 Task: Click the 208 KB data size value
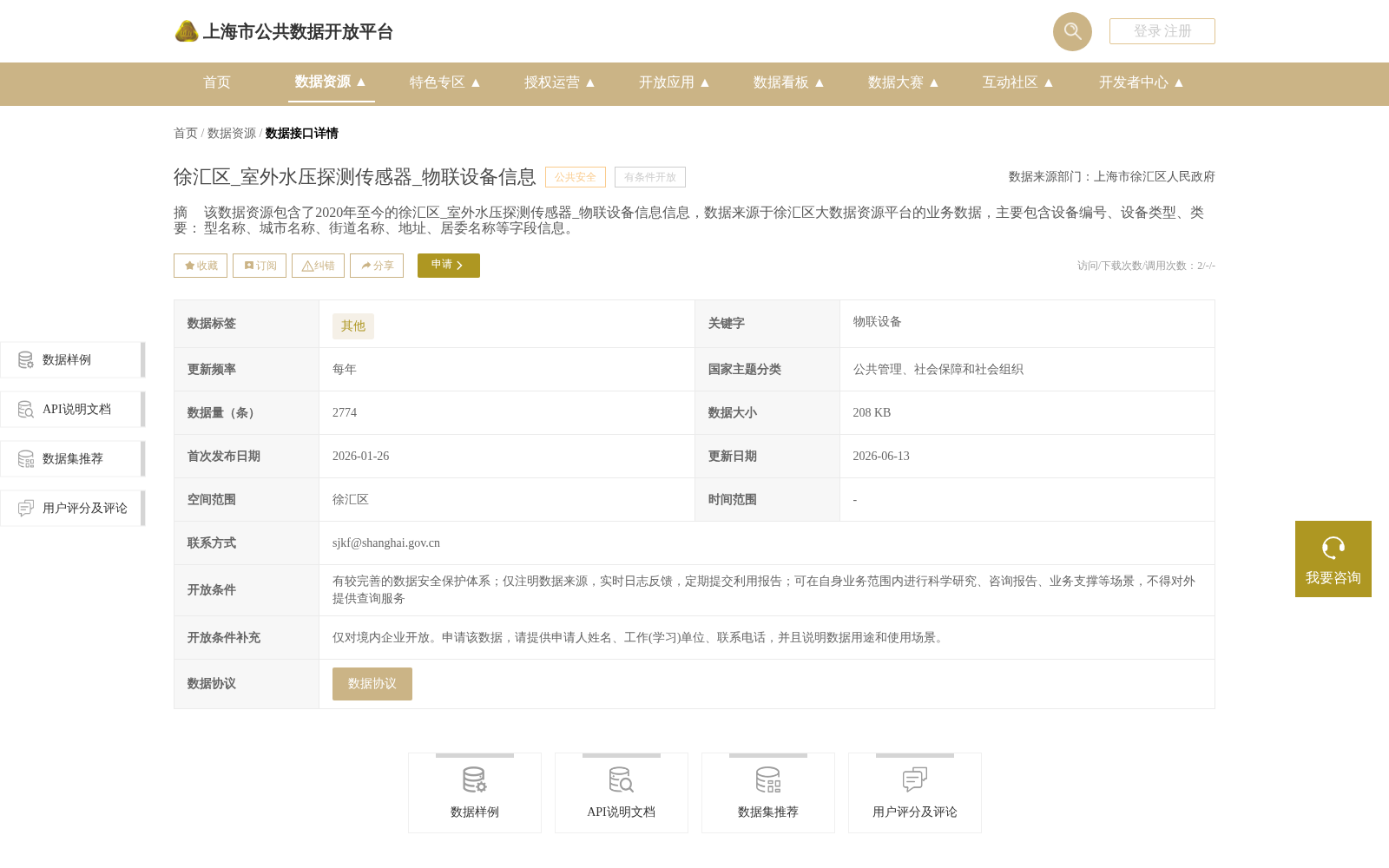872,413
